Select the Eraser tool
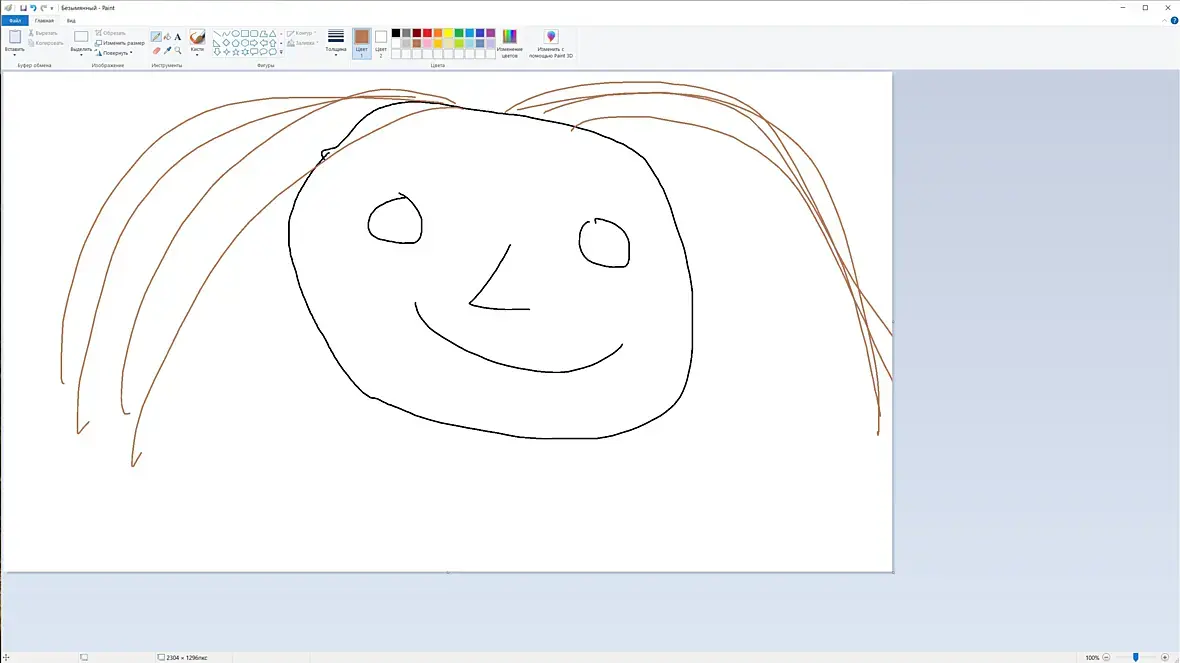The width and height of the screenshot is (1180, 663). tap(157, 50)
